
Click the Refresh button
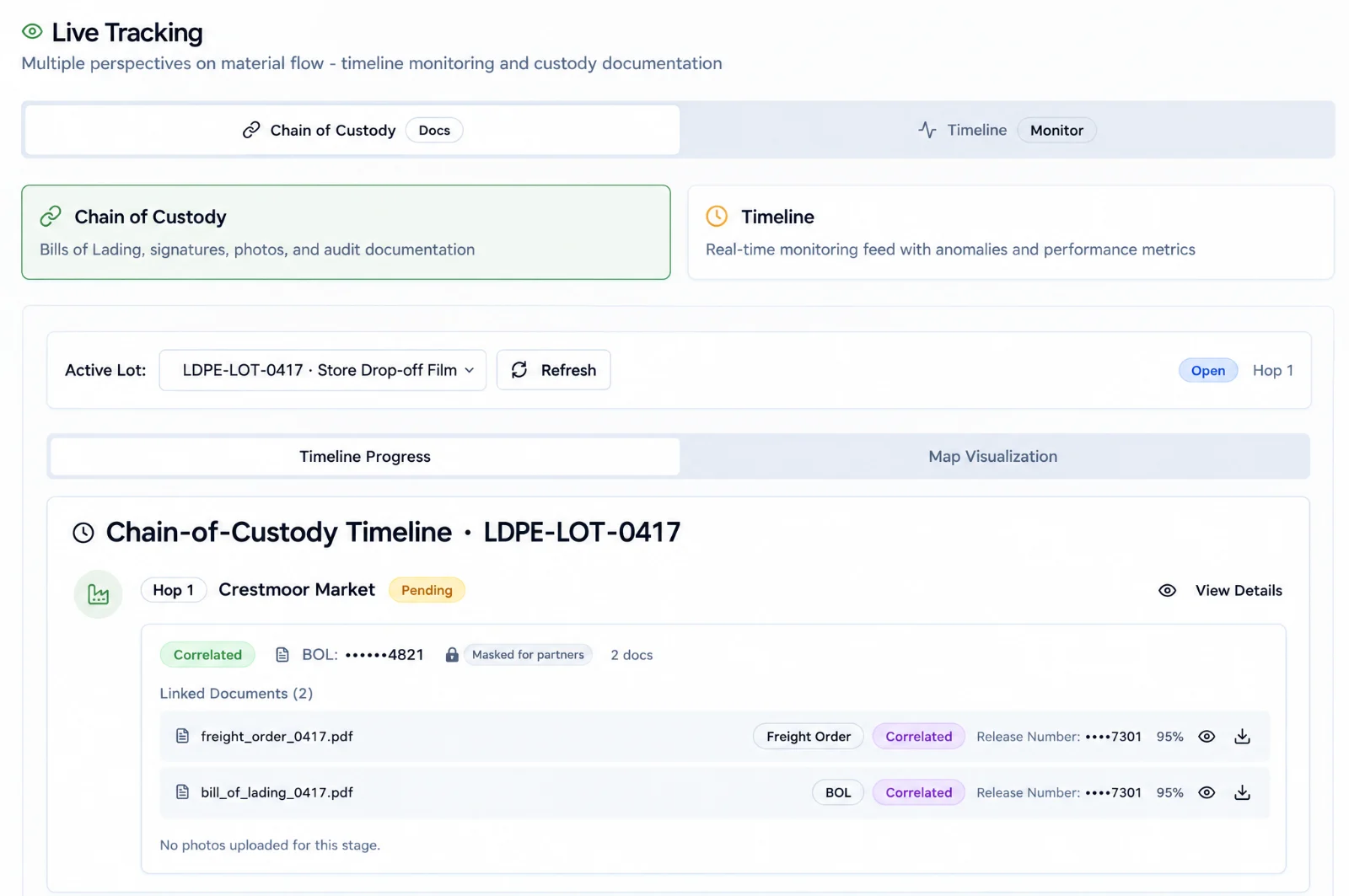[x=554, y=370]
